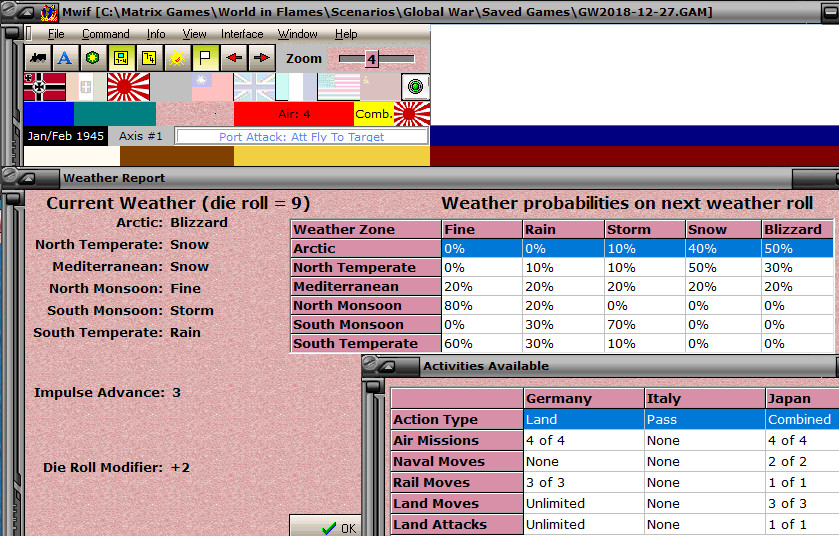The width and height of the screenshot is (839, 536).
Task: Select the Arctic weather zone row
Action: pyautogui.click(x=562, y=249)
